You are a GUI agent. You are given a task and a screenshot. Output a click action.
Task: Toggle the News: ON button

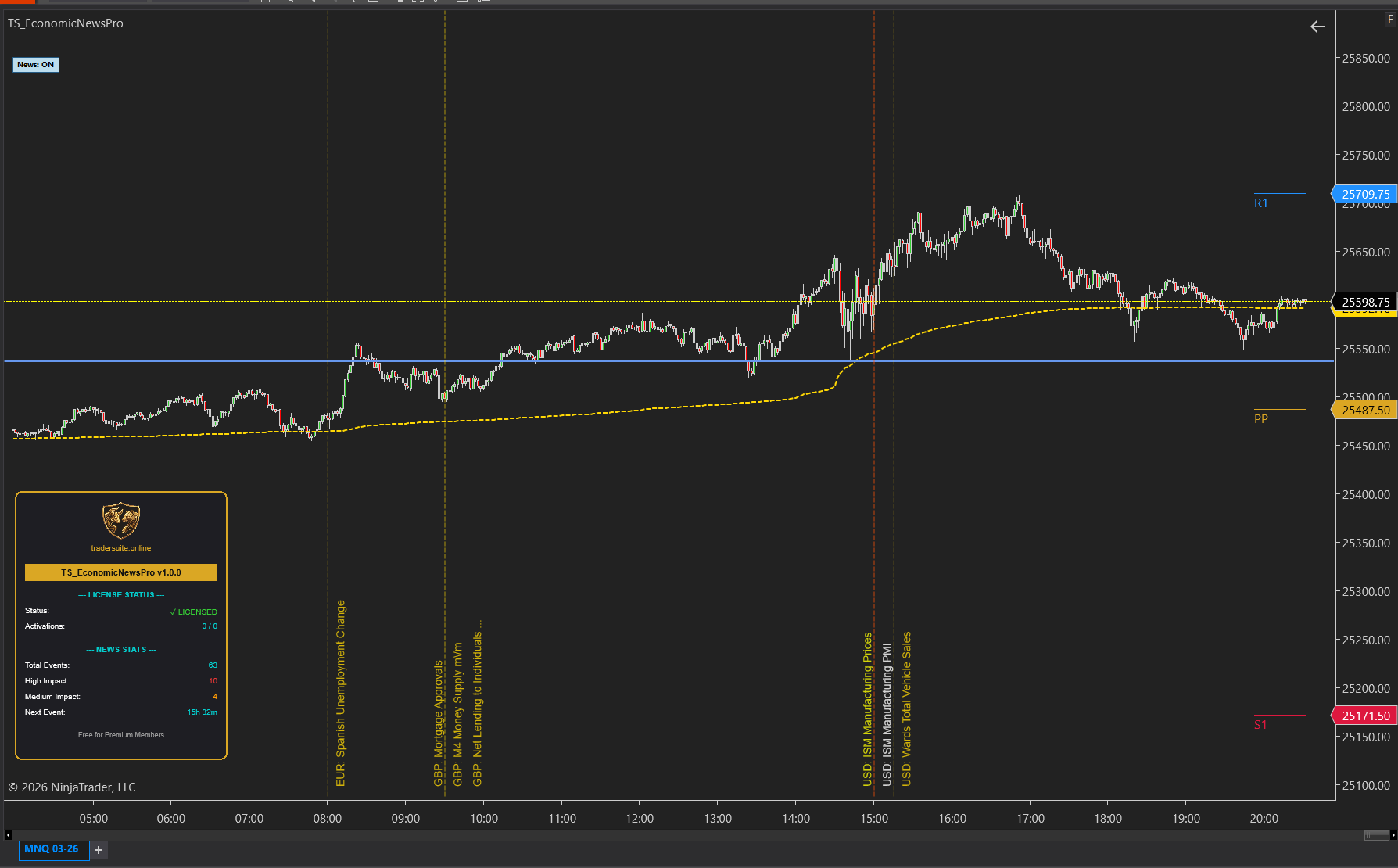point(35,65)
